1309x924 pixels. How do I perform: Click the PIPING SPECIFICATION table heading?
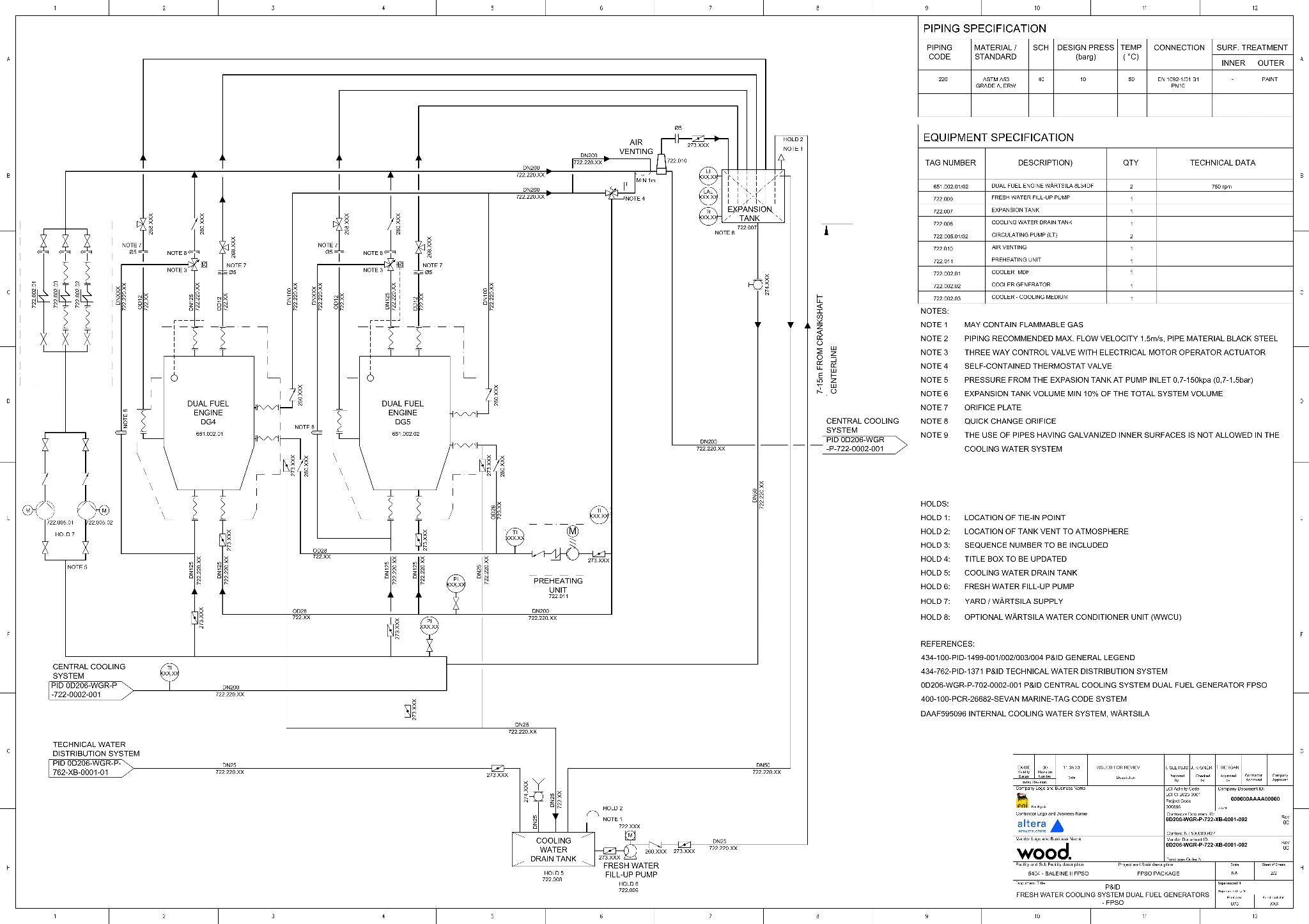click(984, 28)
